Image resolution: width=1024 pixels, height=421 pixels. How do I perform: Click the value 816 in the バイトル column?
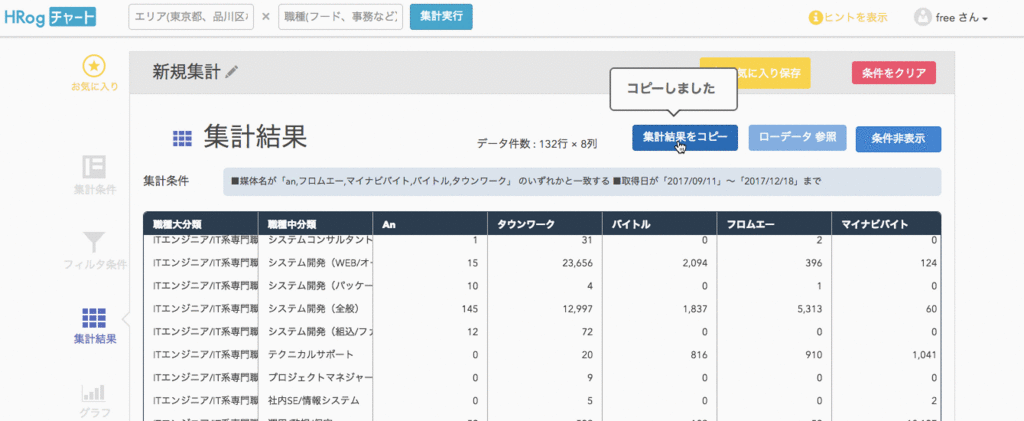[699, 354]
